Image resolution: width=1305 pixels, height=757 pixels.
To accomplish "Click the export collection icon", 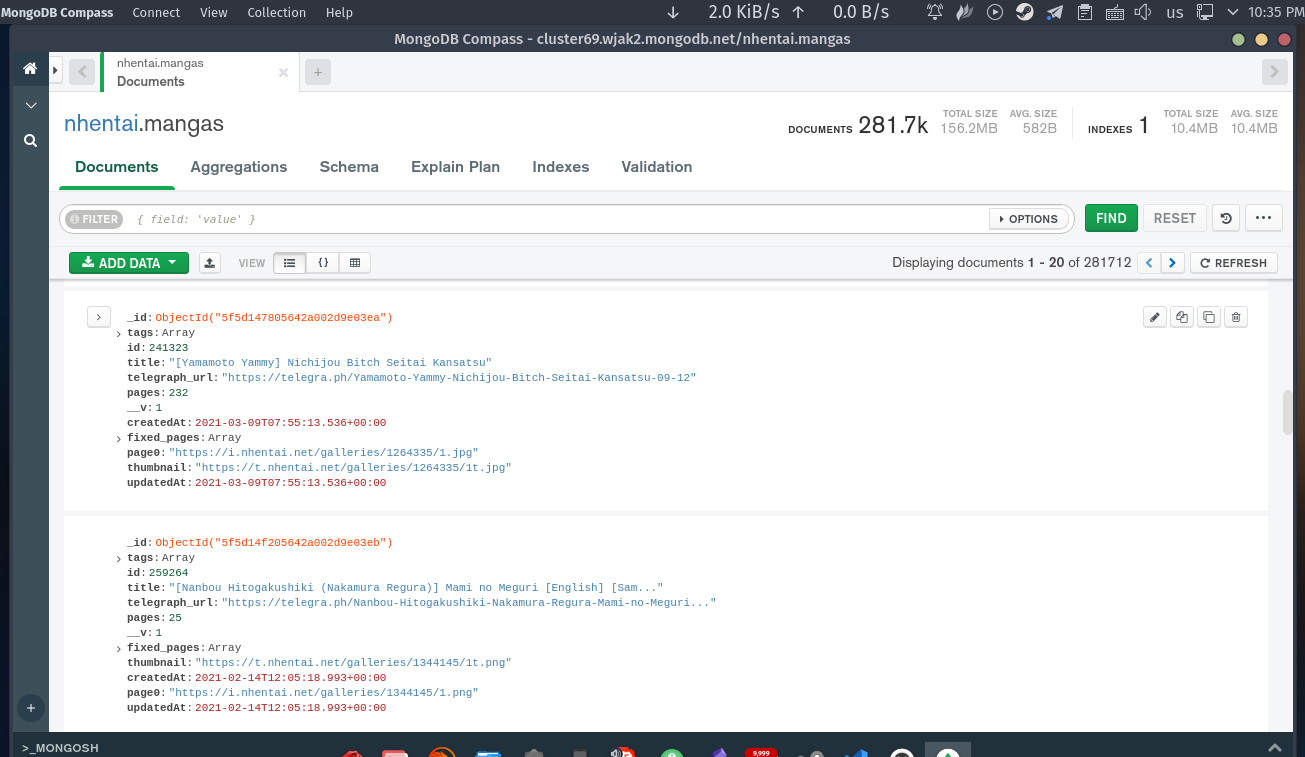I will [x=210, y=263].
